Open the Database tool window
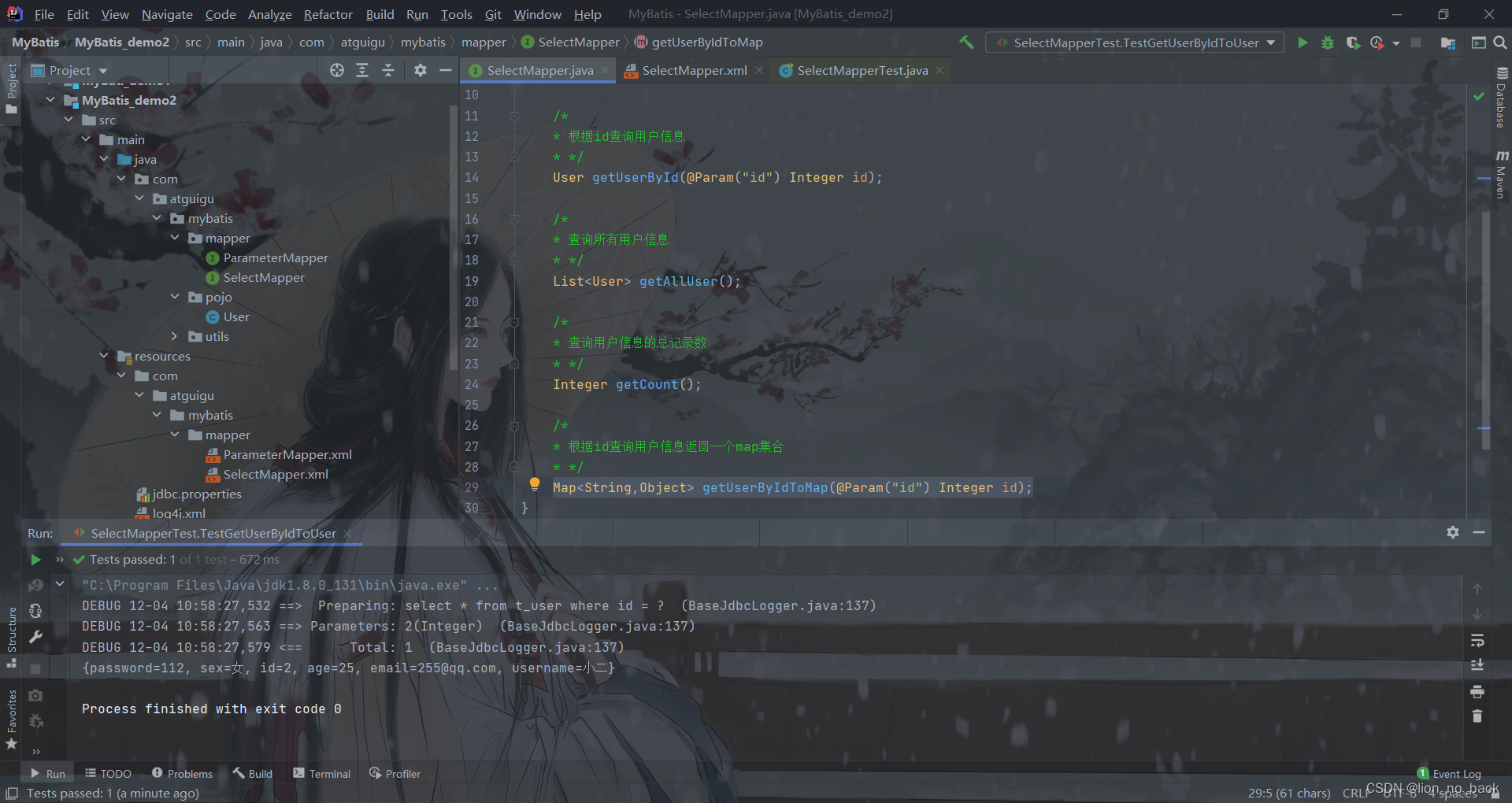This screenshot has height=803, width=1512. (1502, 98)
